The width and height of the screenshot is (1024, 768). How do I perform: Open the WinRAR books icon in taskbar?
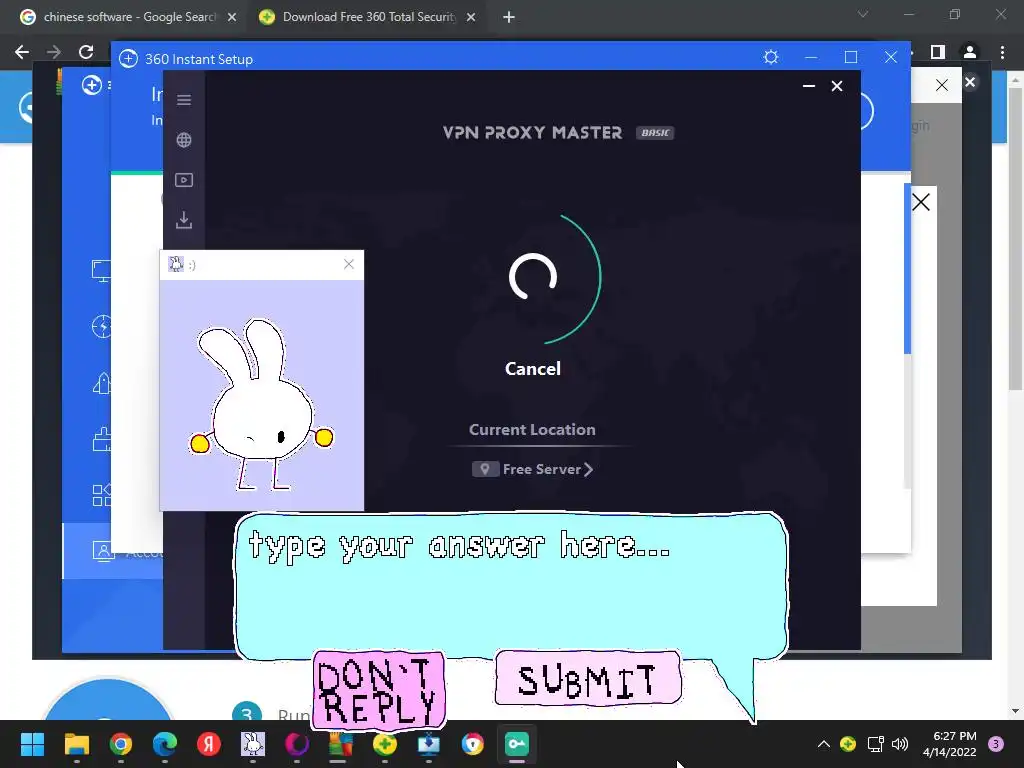[340, 744]
